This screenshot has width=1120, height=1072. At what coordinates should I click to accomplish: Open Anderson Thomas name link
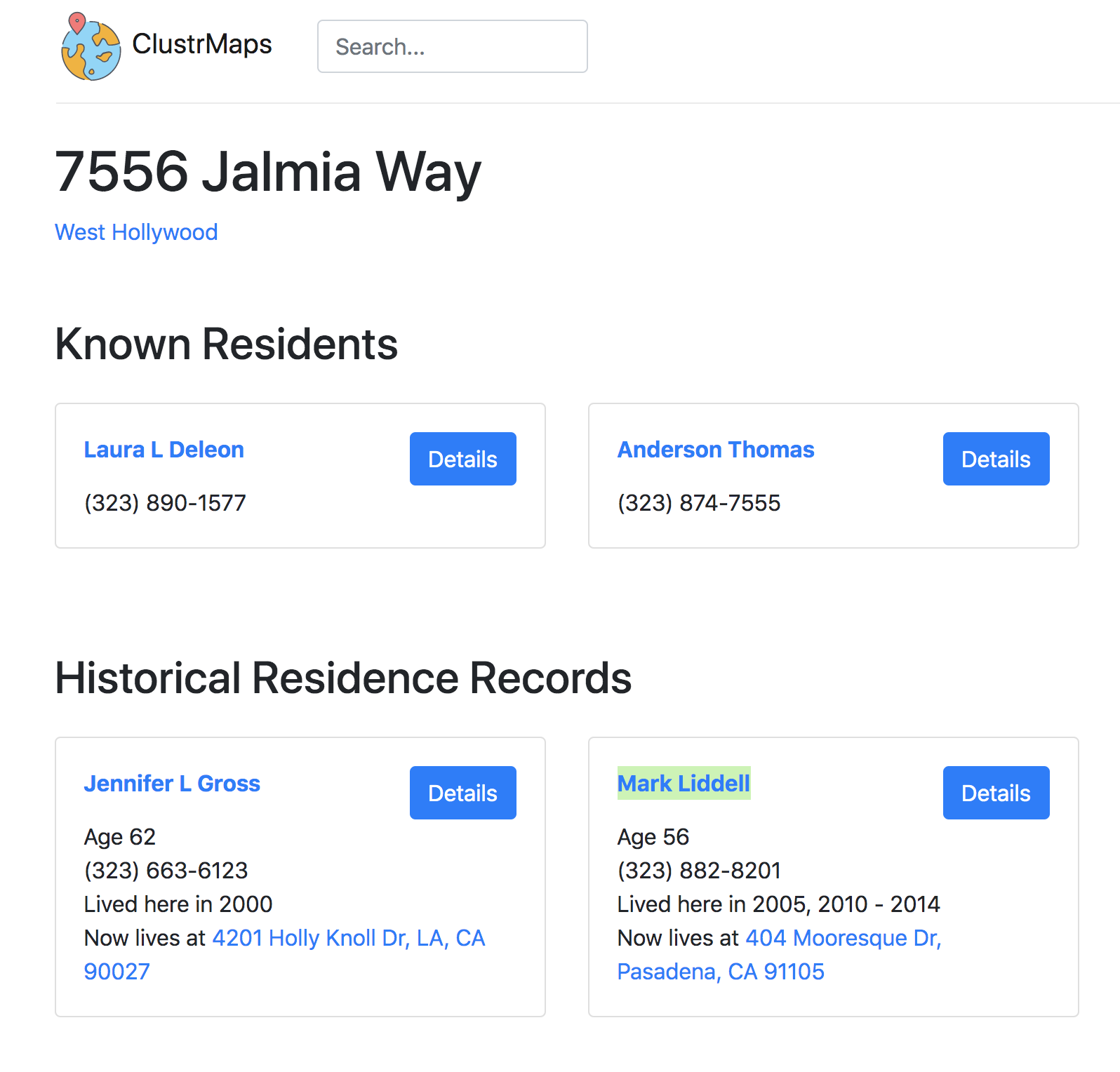click(x=715, y=450)
